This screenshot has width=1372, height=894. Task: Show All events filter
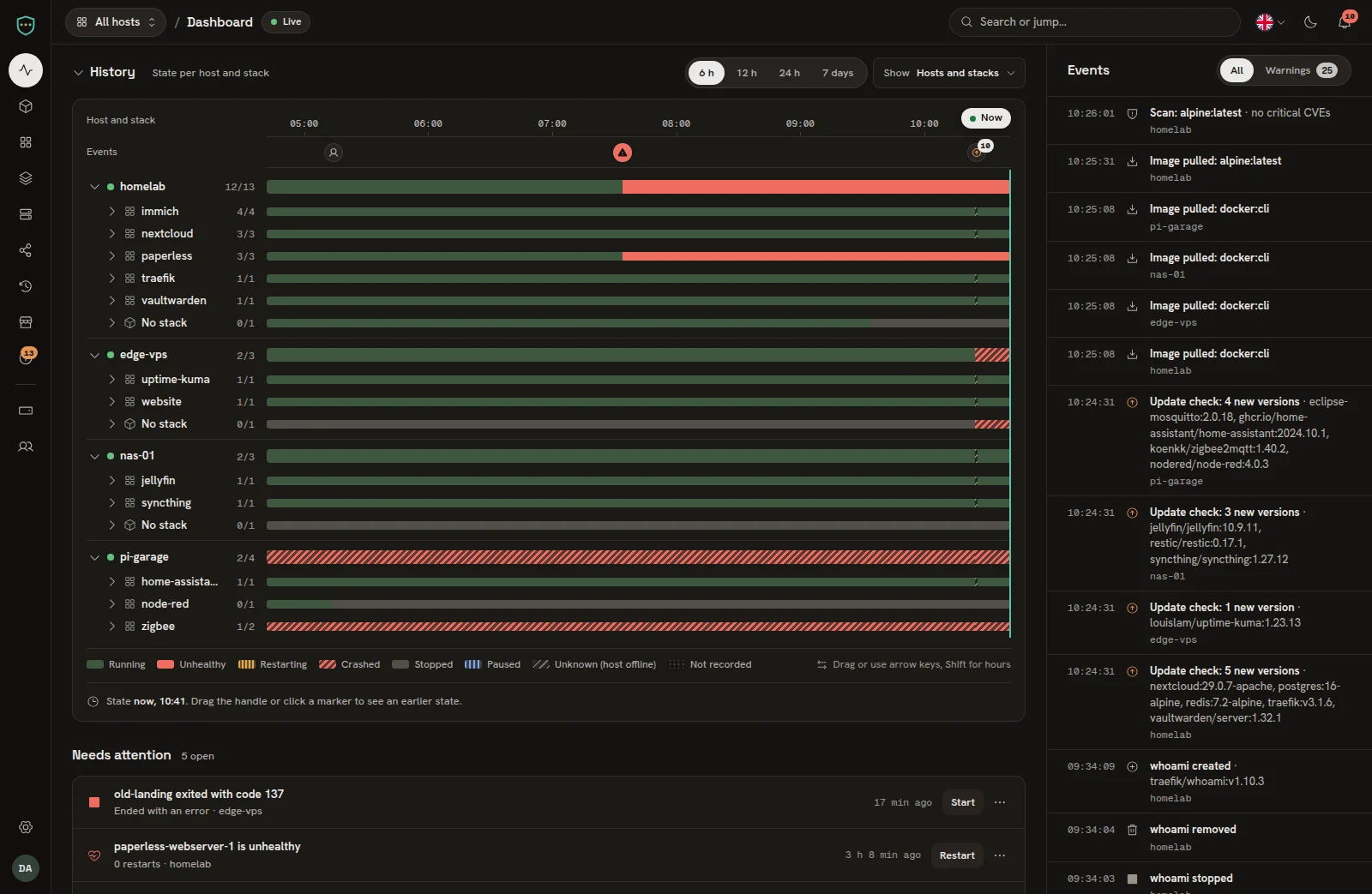[x=1237, y=70]
